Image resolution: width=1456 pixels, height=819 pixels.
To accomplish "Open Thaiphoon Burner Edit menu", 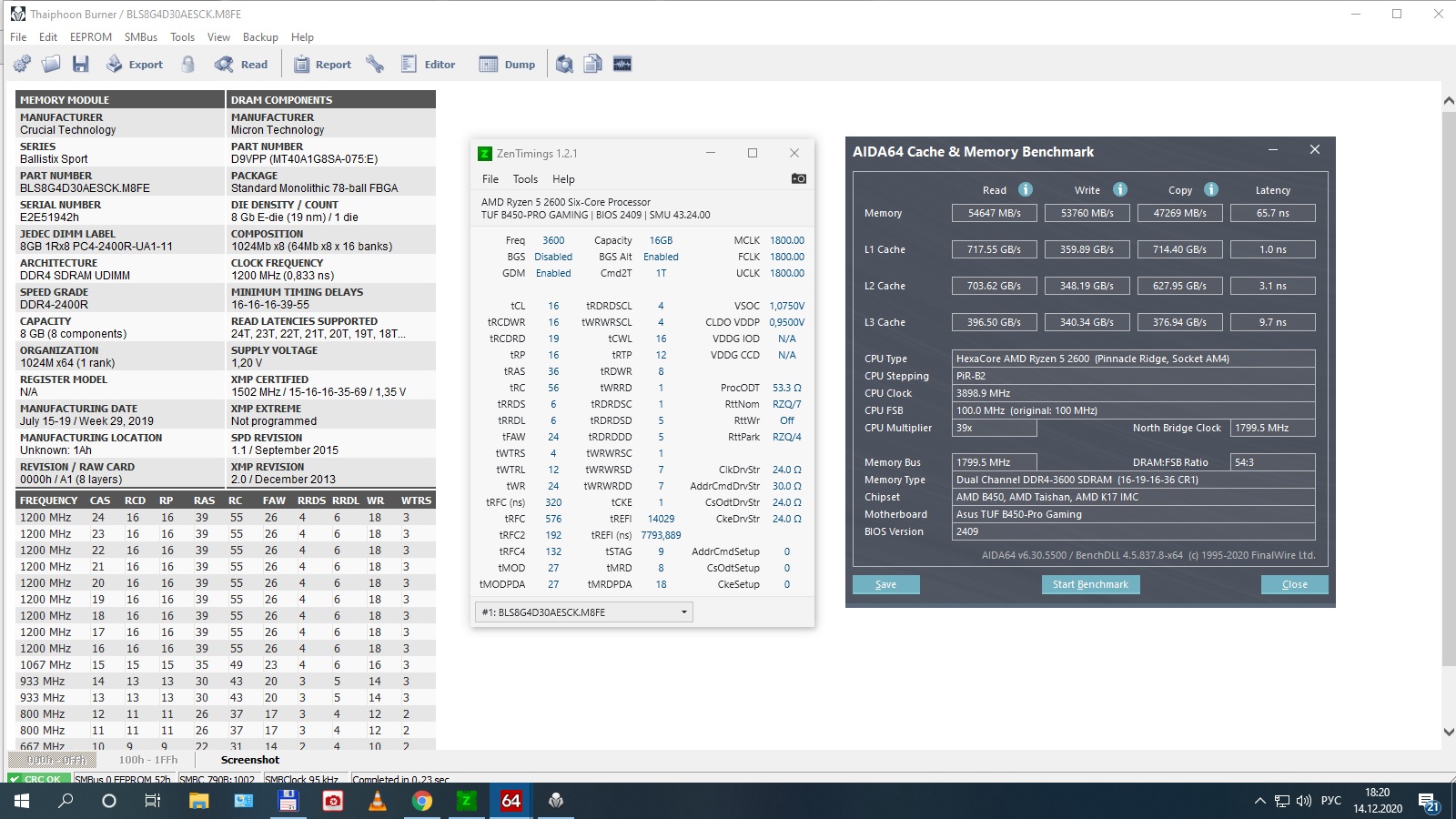I will (48, 37).
